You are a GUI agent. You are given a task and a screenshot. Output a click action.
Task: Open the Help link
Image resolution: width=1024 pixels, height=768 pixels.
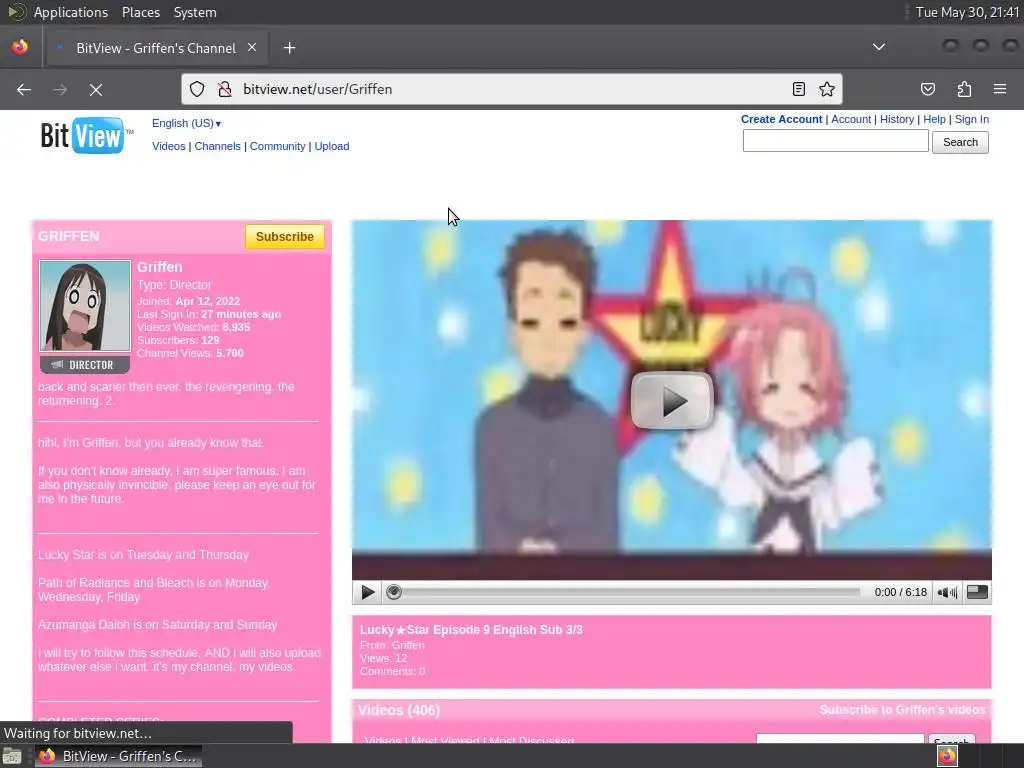coord(934,120)
